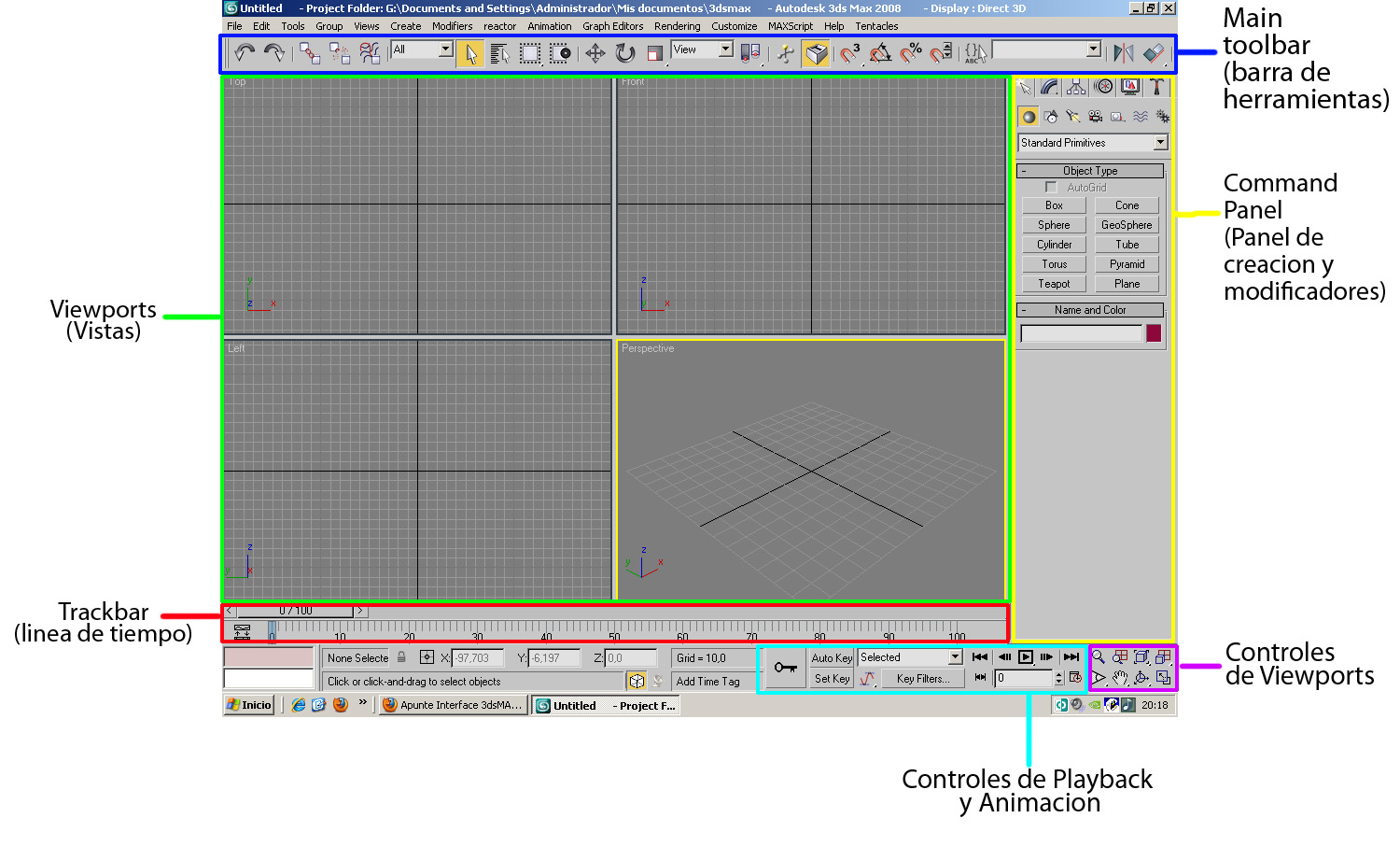Open the Standard Primitives category dropdown
Viewport: 1400px width, 846px height.
coord(1093,143)
